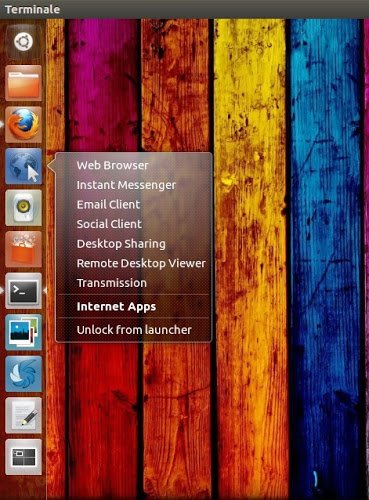Open Remote Desktop Viewer entry

pyautogui.click(x=141, y=263)
